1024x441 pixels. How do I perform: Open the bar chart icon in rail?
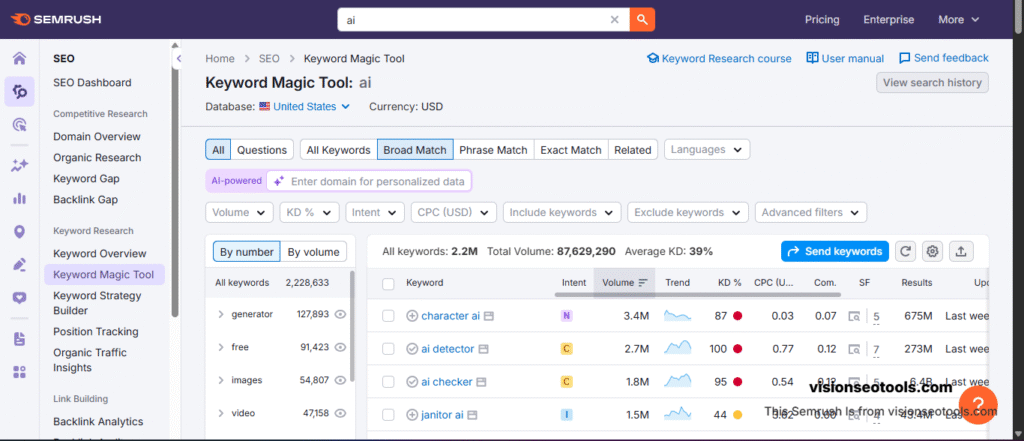coord(20,199)
